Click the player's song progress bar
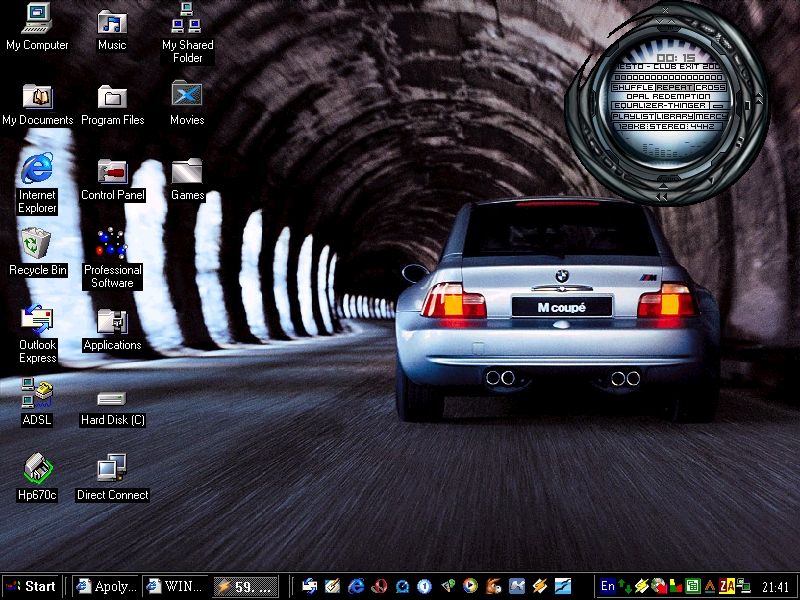The image size is (800, 600). click(x=668, y=77)
